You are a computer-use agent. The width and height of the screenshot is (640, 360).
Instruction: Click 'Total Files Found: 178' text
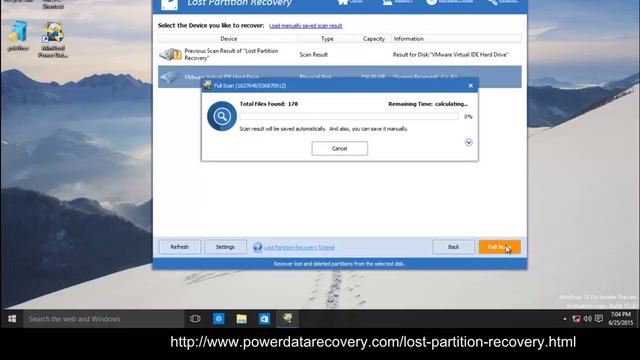pos(269,104)
